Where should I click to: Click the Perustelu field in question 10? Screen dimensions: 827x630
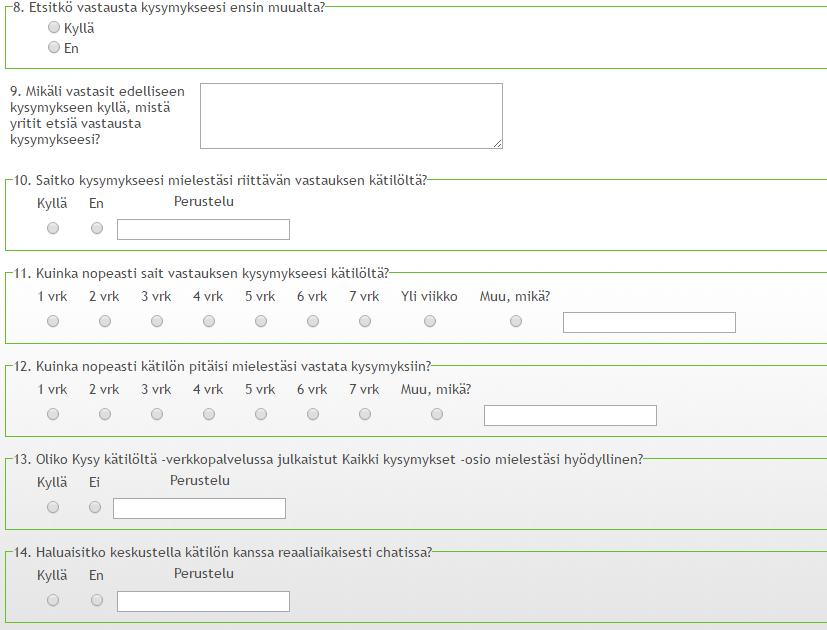point(204,230)
